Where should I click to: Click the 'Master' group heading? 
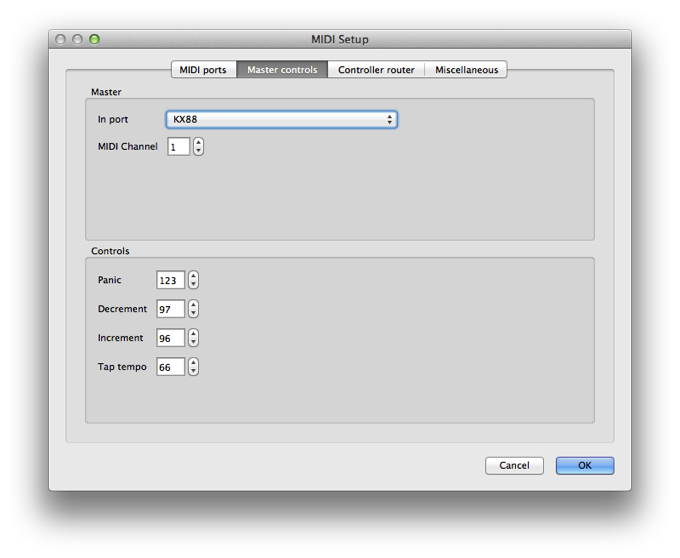[106, 92]
